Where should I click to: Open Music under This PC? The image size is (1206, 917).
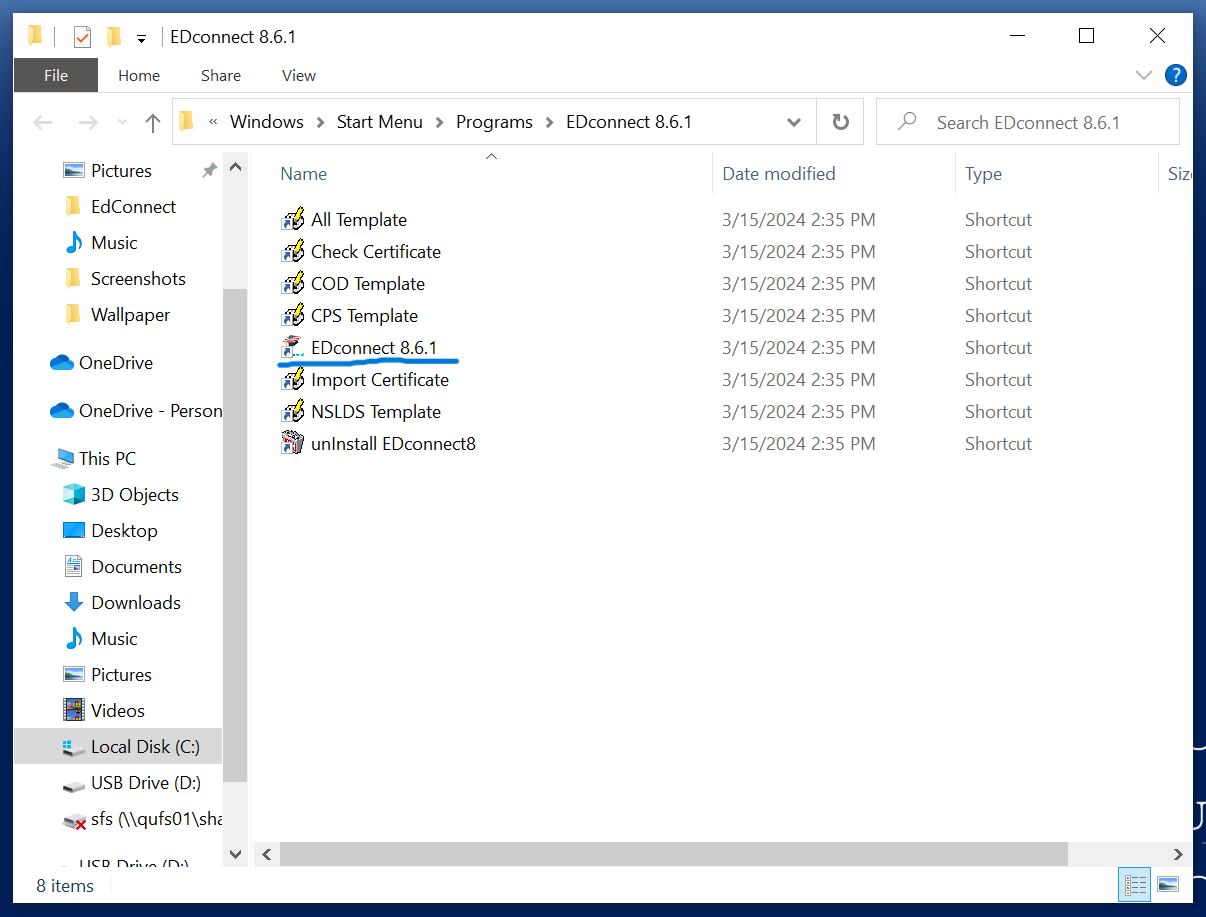click(x=100, y=639)
